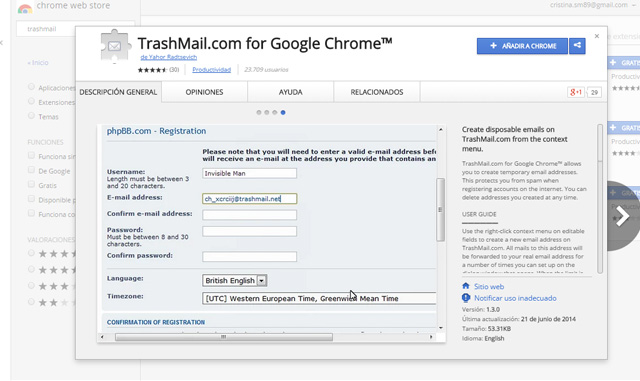Check the De Google checkbox
The width and height of the screenshot is (640, 381).
(31, 169)
